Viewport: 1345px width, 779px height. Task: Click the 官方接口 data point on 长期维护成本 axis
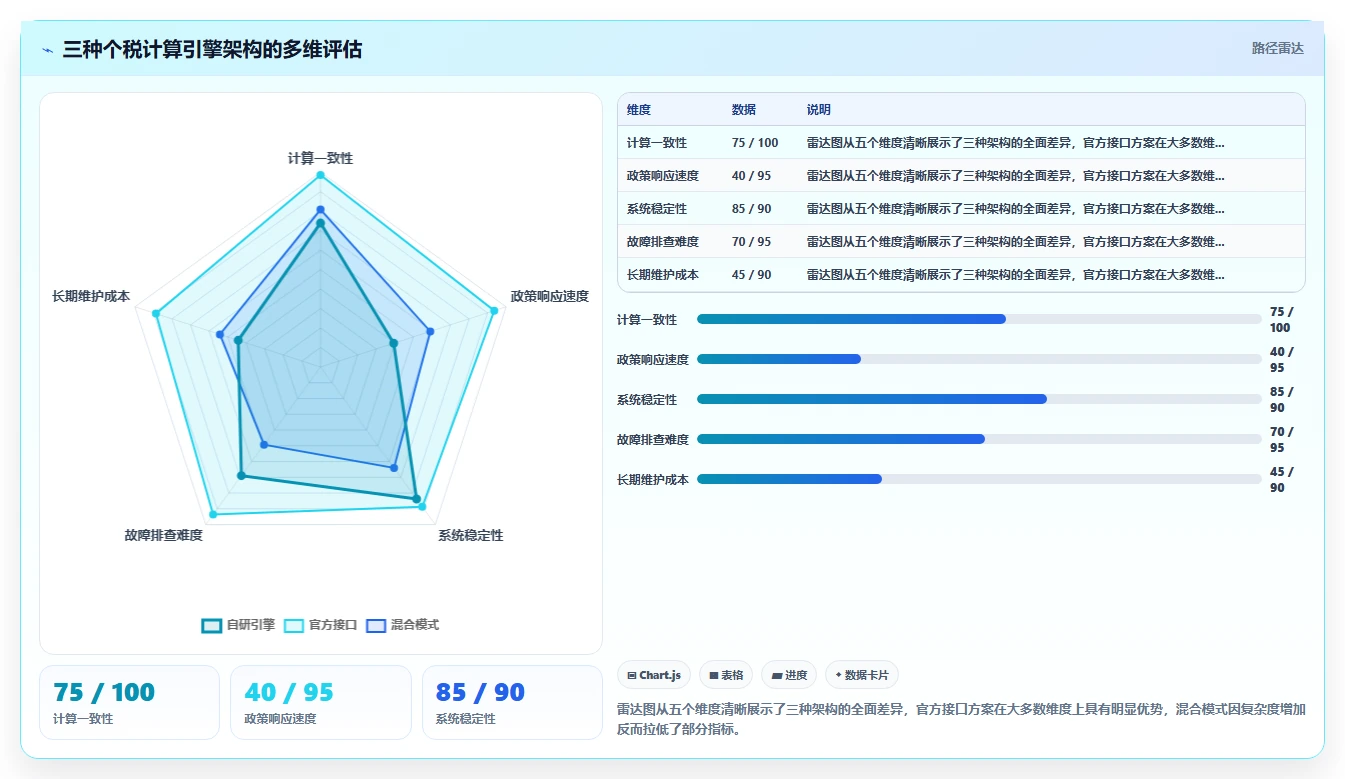pos(156,314)
